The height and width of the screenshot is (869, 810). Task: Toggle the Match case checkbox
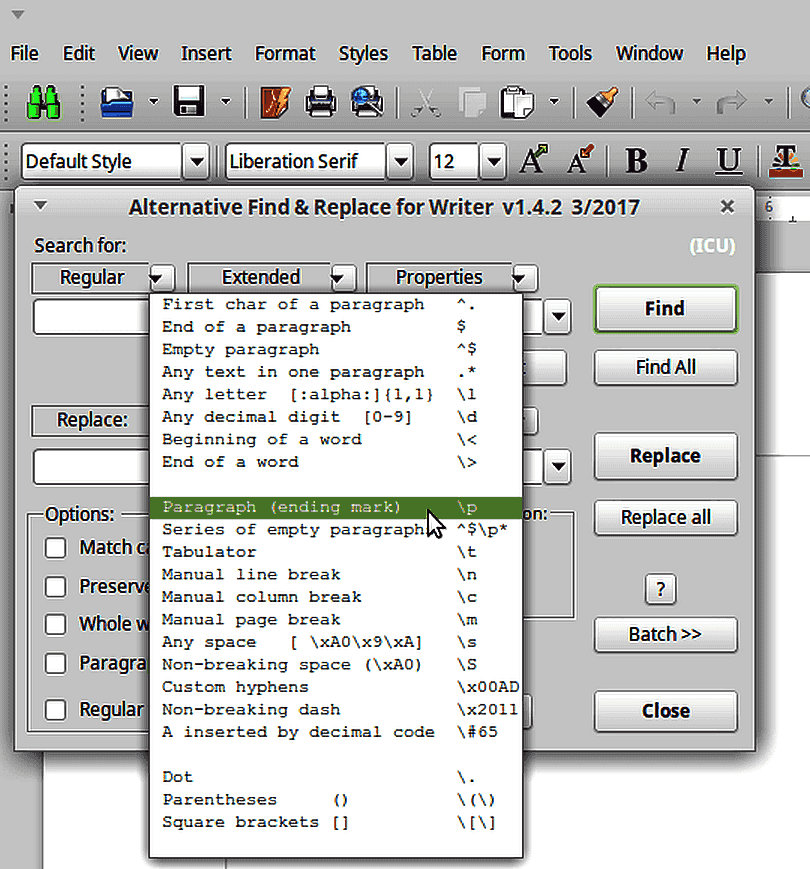(x=57, y=548)
